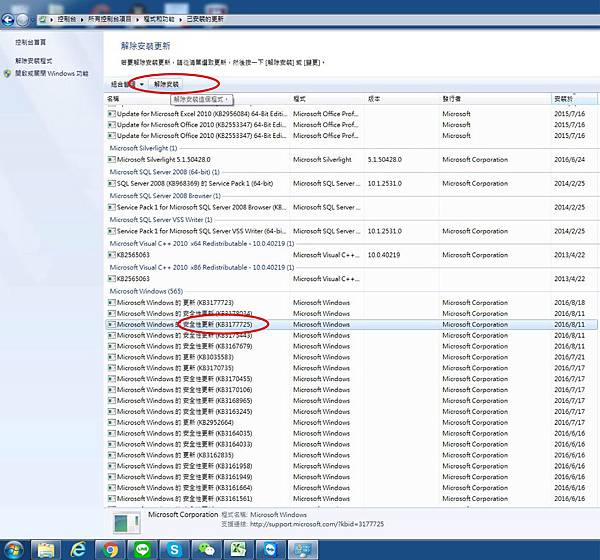Select the Microsoft Windows (565) group header
The image size is (600, 560).
pos(146,291)
